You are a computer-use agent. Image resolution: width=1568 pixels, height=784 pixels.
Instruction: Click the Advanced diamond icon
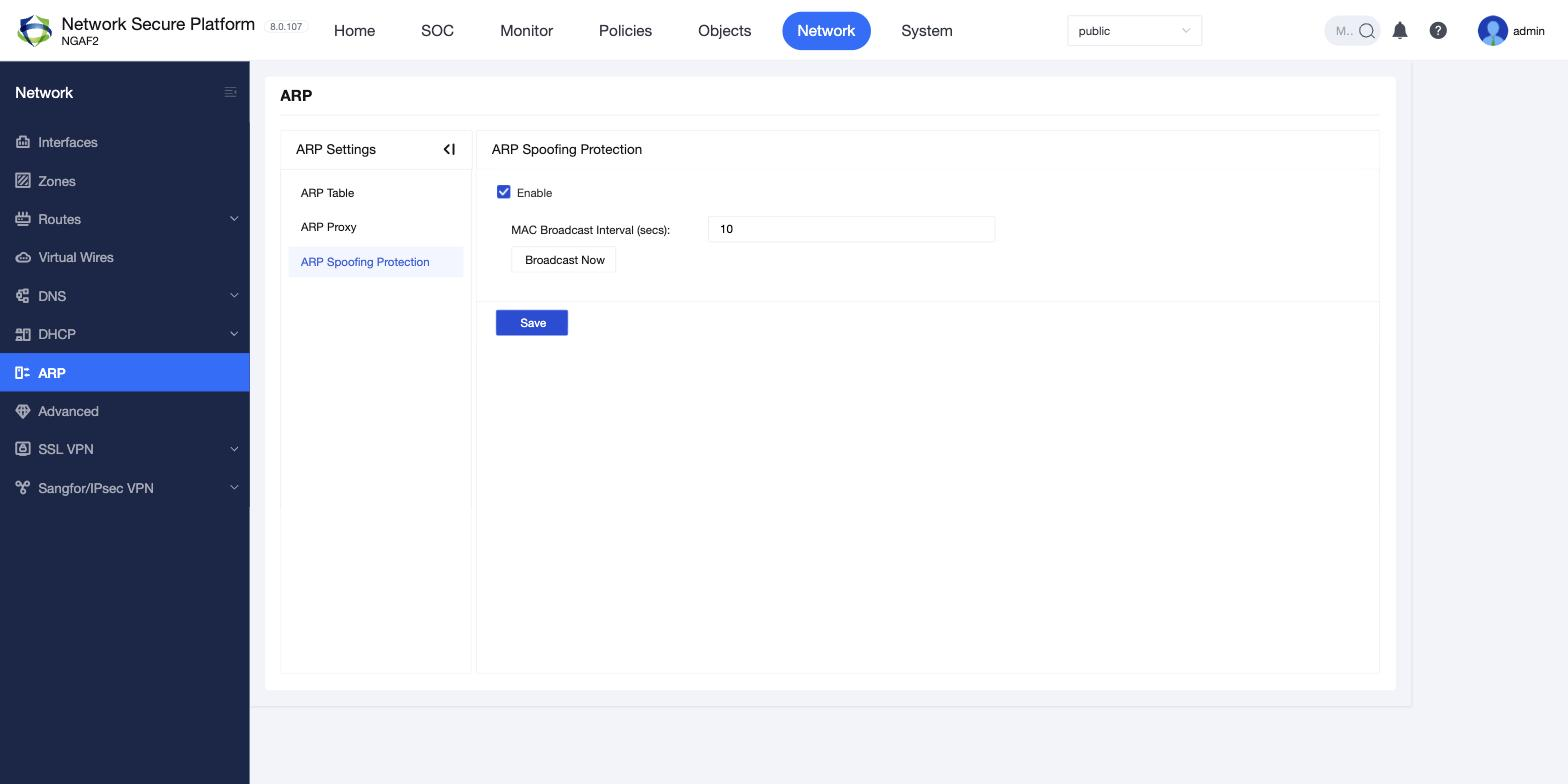[23, 411]
